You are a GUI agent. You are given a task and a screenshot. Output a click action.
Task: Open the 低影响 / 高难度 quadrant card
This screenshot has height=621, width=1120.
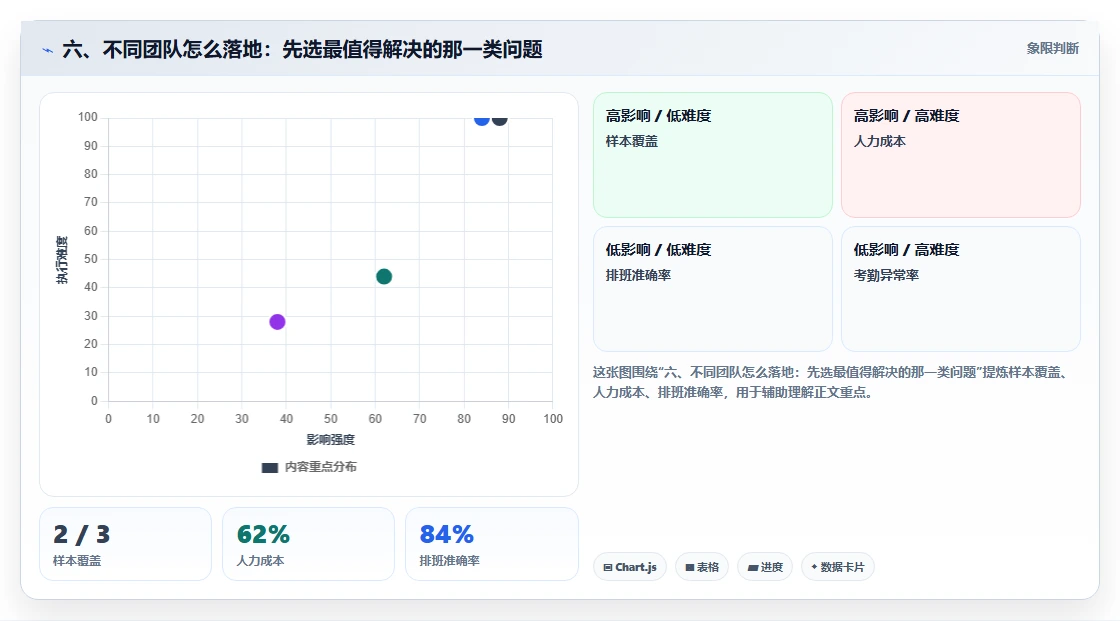pos(961,289)
